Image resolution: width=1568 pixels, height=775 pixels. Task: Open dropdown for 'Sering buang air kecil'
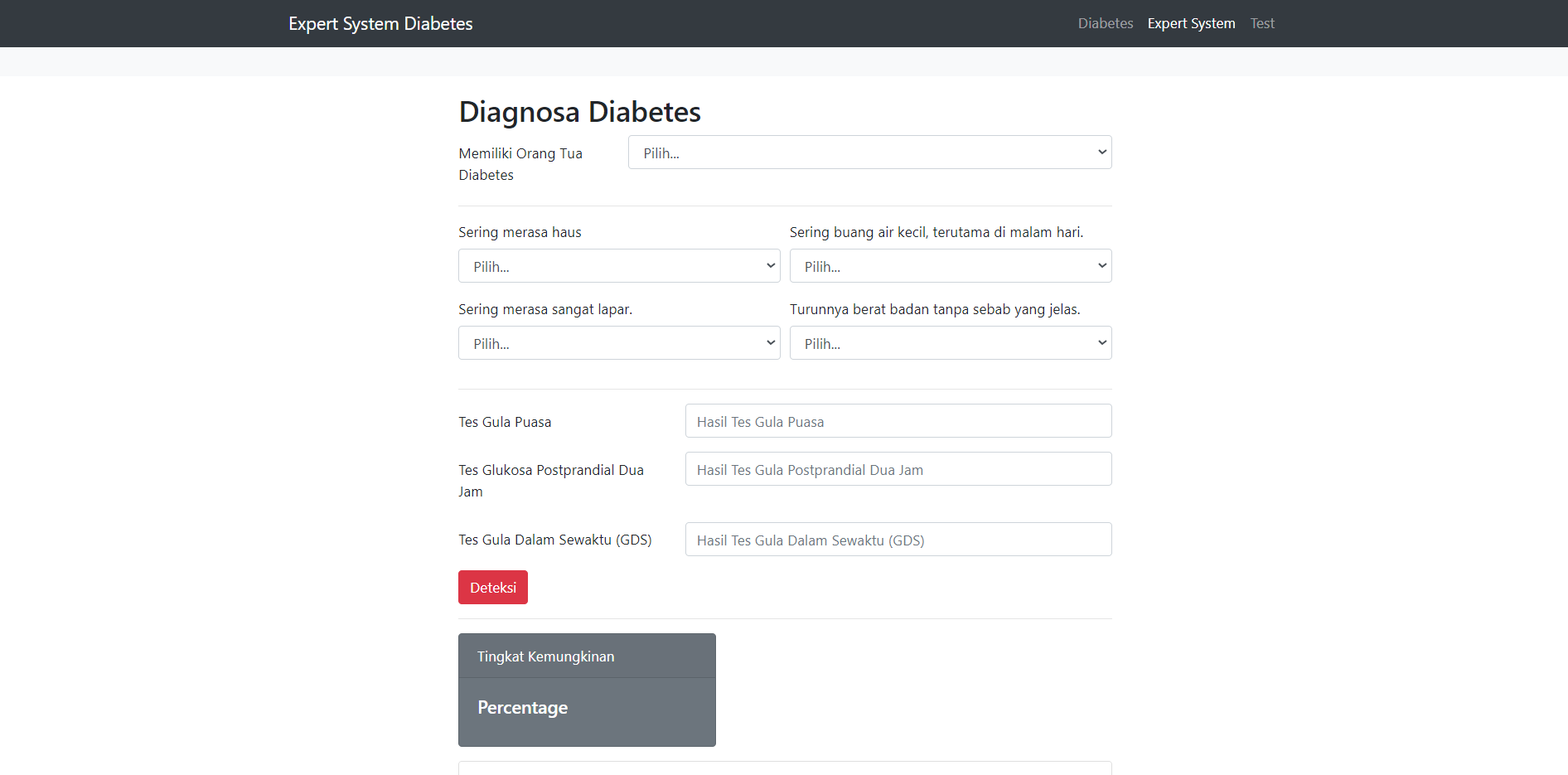click(x=950, y=266)
